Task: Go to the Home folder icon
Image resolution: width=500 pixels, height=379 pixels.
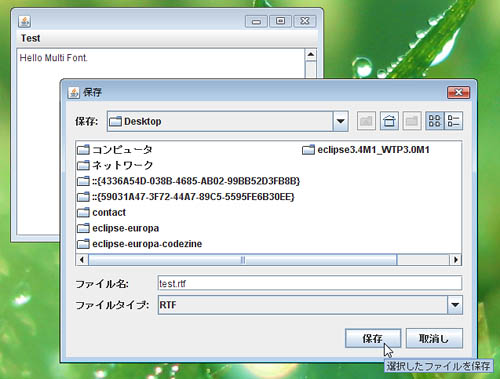Action: point(389,121)
